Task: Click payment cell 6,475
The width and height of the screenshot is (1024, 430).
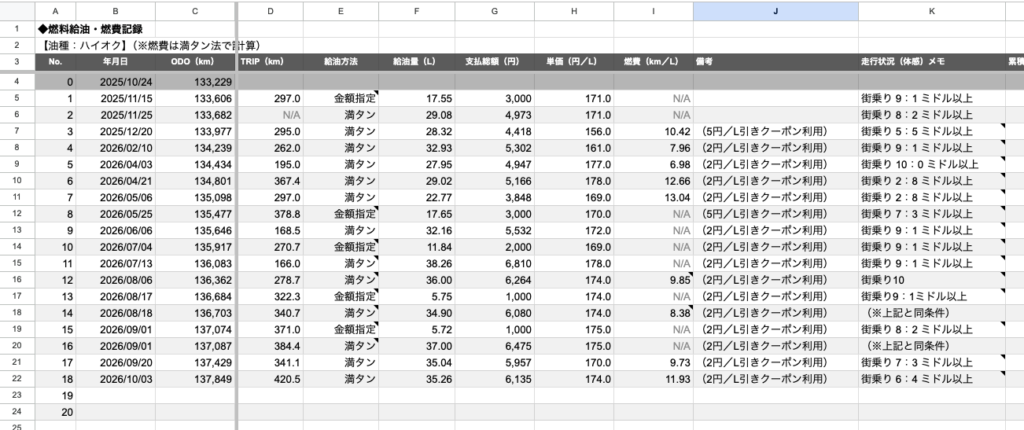Action: click(x=494, y=346)
